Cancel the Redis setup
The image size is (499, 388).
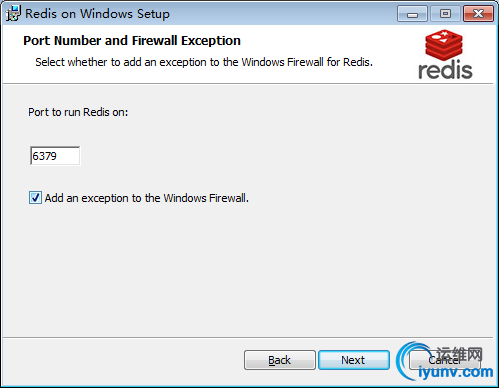point(444,360)
